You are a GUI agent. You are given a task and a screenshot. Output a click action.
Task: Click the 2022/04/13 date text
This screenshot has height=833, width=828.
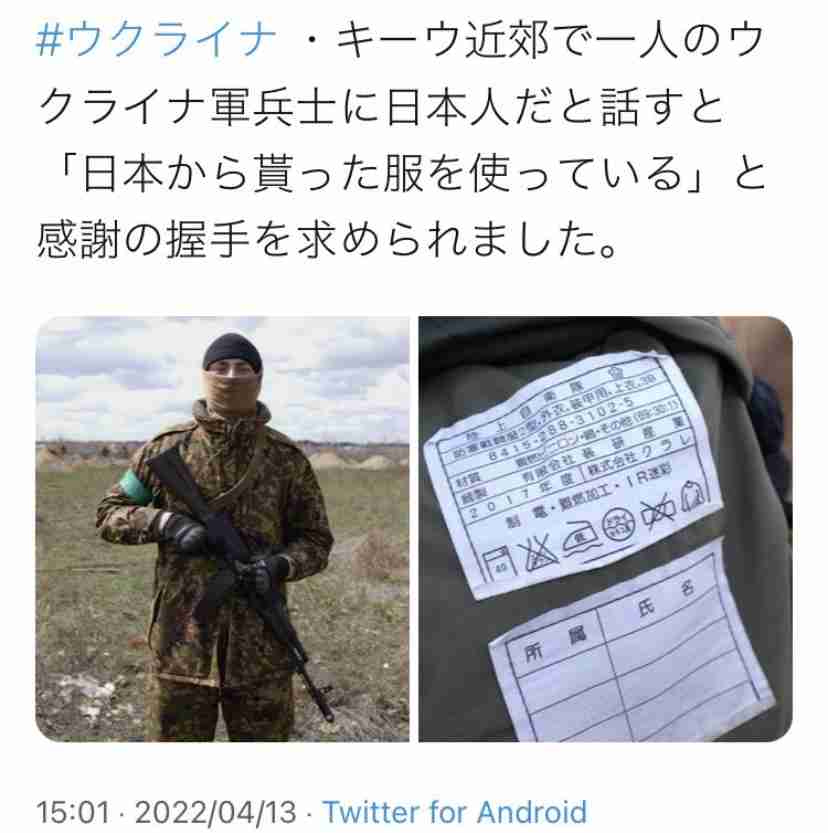216,812
